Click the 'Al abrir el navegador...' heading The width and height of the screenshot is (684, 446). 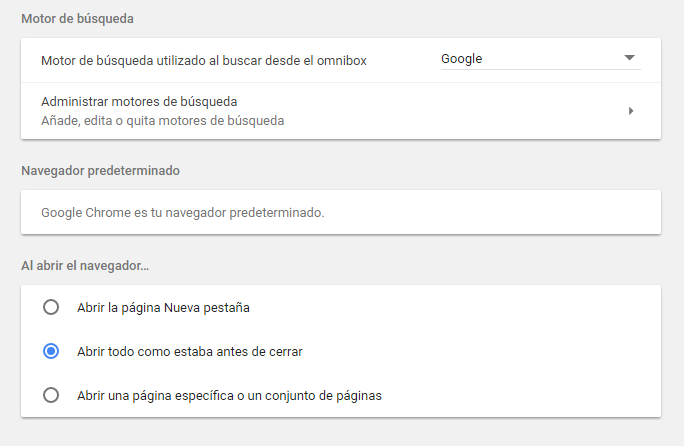(x=85, y=266)
